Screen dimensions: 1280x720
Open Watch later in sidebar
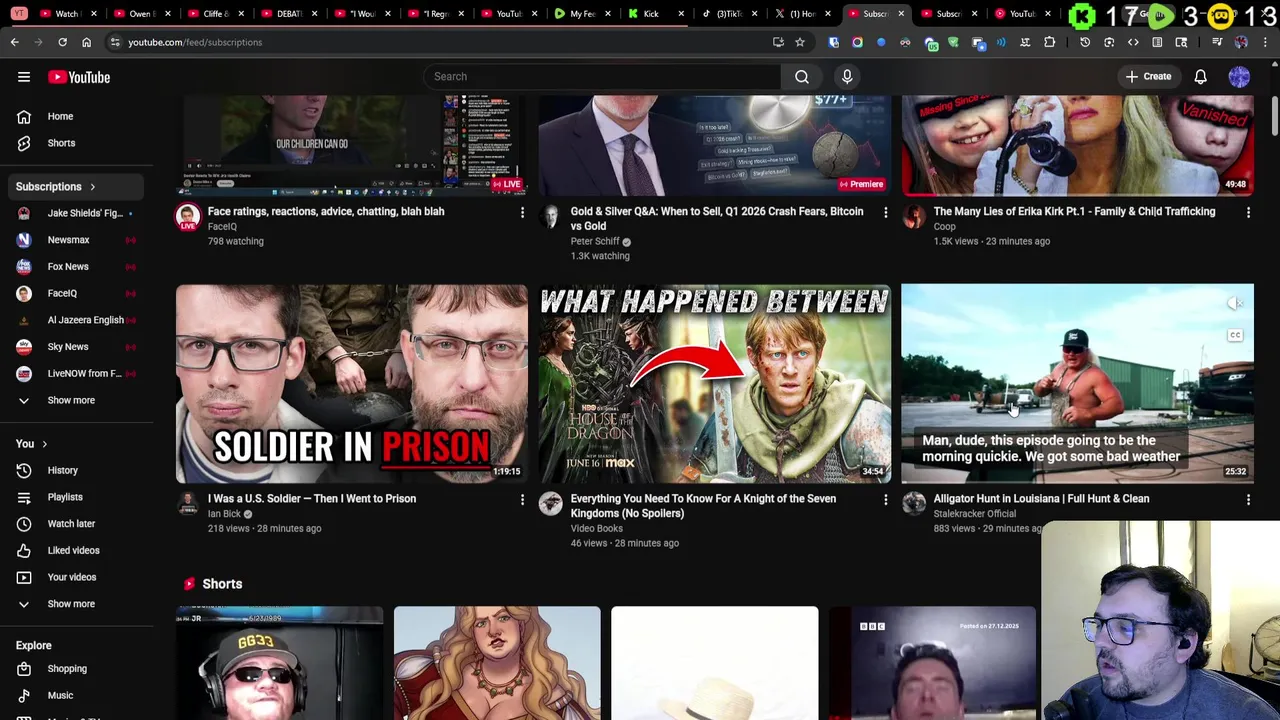pyautogui.click(x=76, y=523)
